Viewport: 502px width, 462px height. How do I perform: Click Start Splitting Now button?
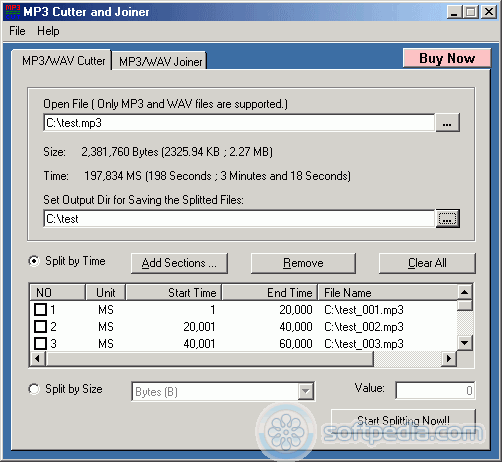coord(403,420)
